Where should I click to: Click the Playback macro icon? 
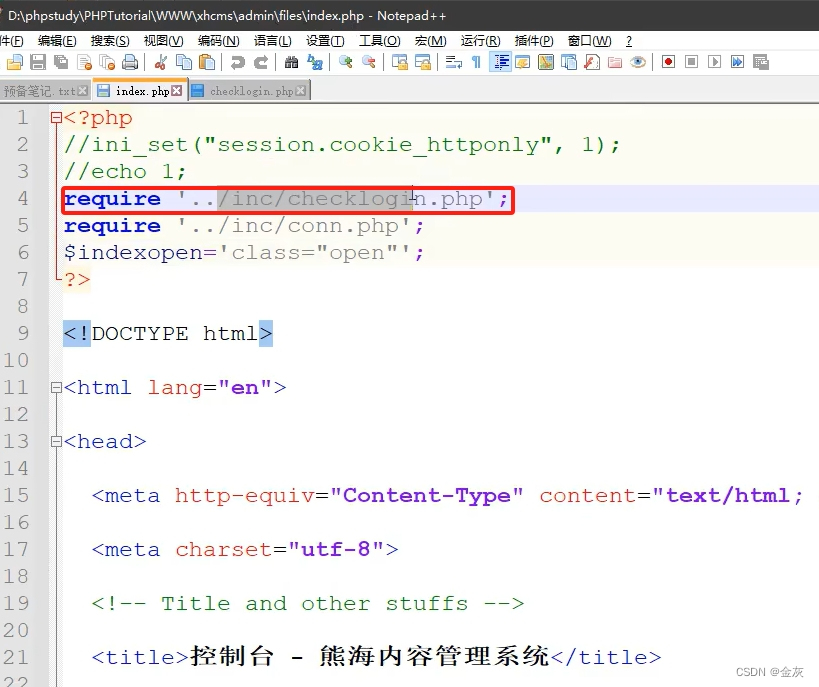coord(715,62)
